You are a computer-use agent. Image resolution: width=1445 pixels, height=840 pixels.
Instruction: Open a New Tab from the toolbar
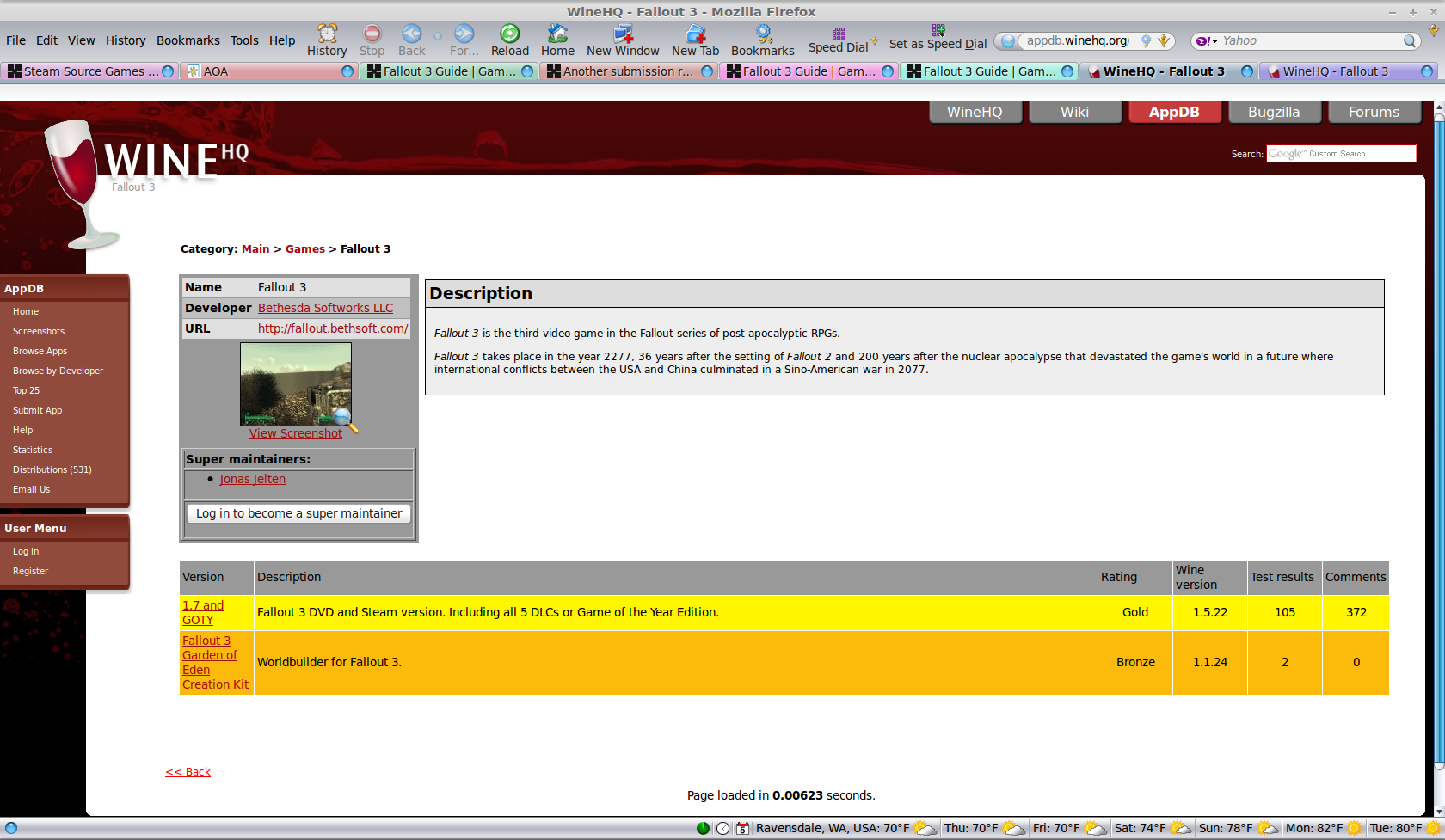pyautogui.click(x=695, y=40)
